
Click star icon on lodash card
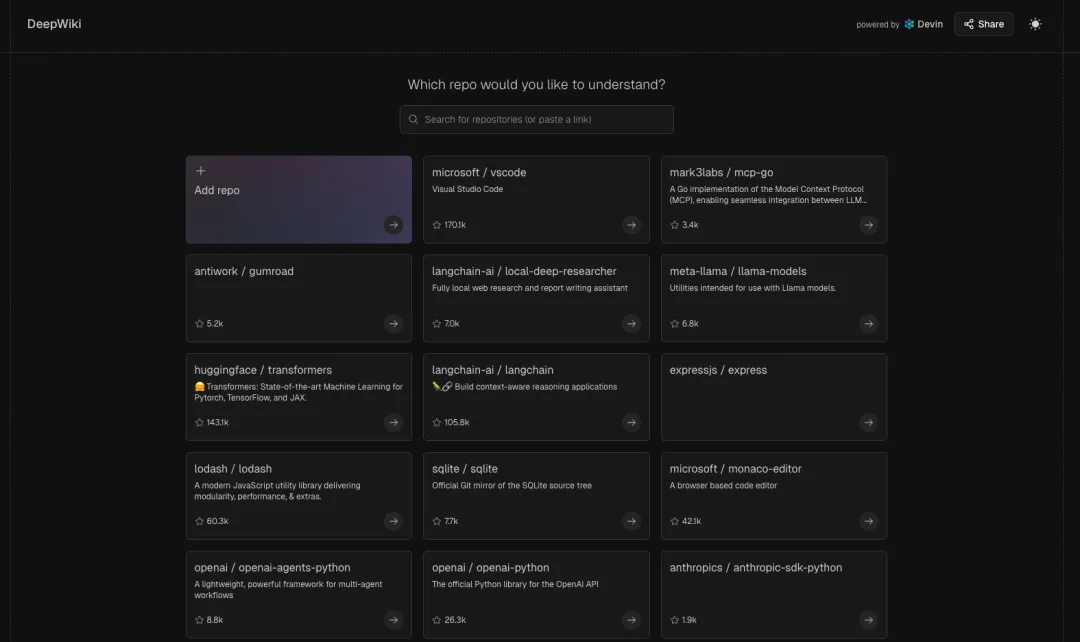coord(199,521)
